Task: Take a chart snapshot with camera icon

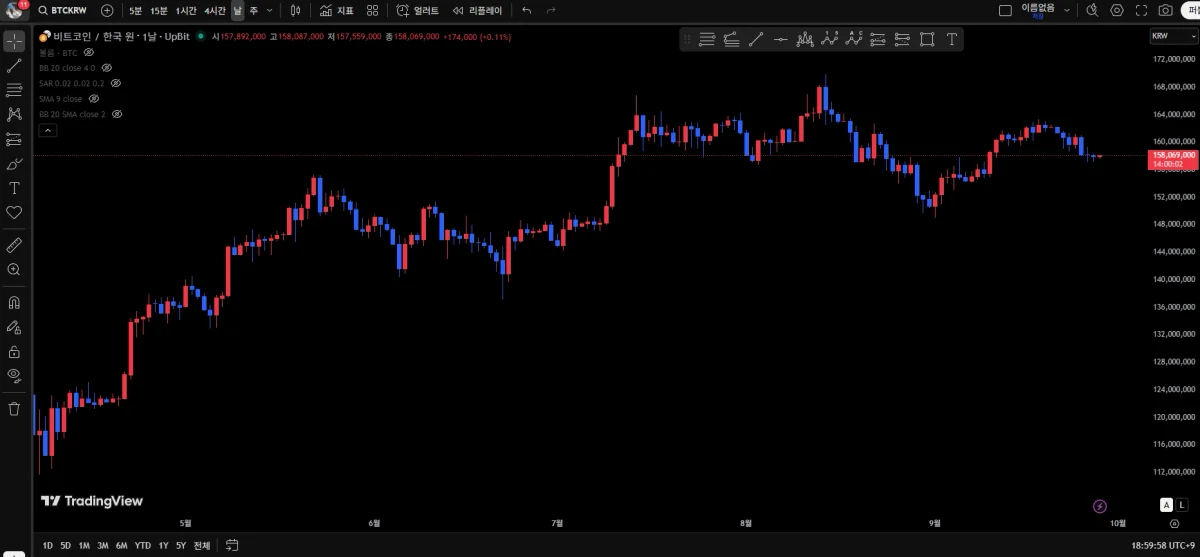Action: (1166, 10)
